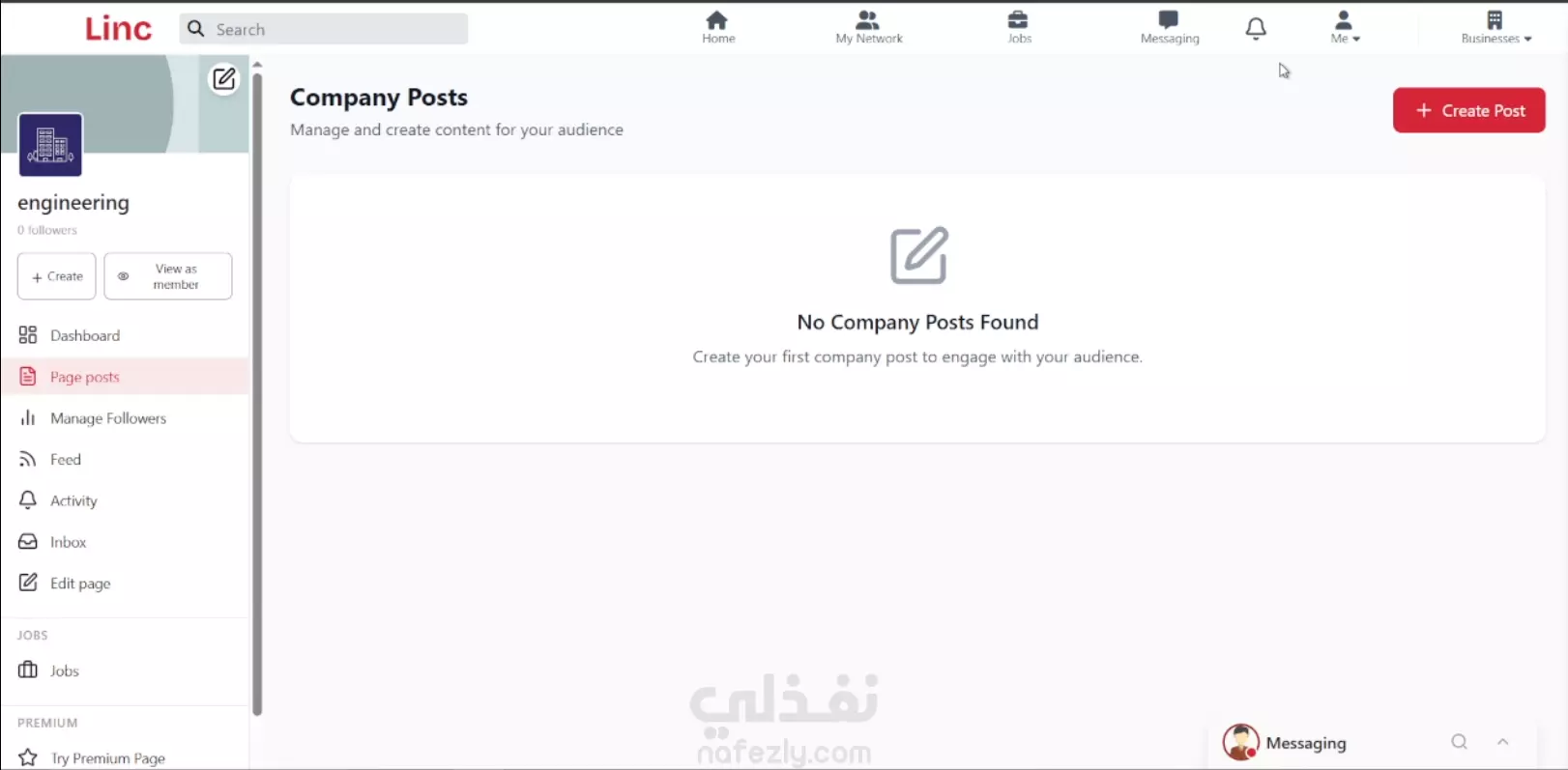Expand the Messaging panel chevron
The image size is (1568, 770).
(x=1503, y=742)
